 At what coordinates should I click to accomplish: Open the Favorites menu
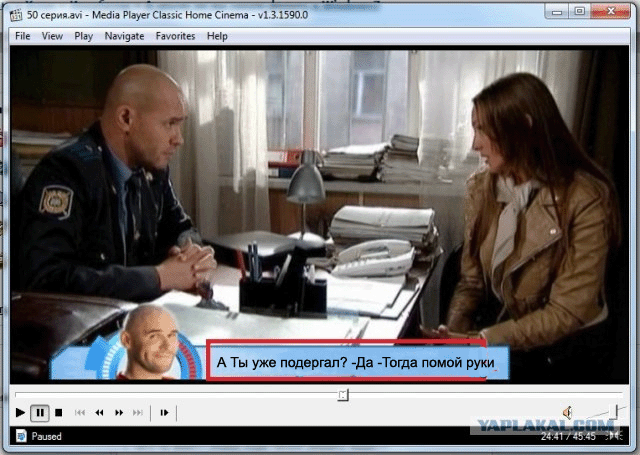pyautogui.click(x=176, y=36)
